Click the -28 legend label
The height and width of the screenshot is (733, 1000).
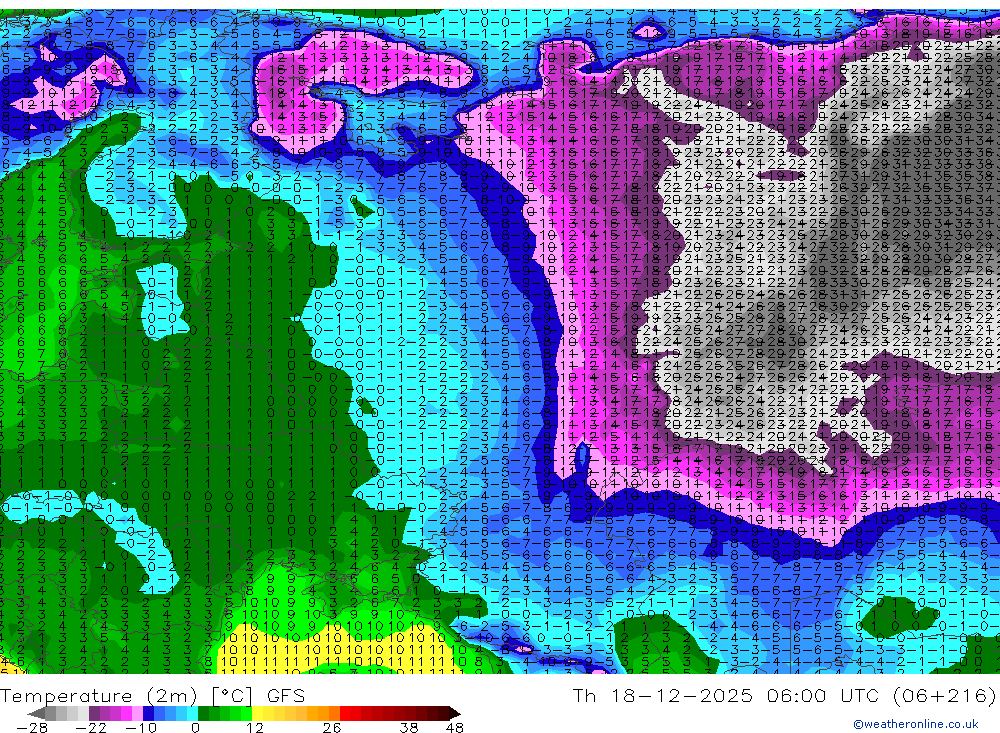[x=32, y=727]
